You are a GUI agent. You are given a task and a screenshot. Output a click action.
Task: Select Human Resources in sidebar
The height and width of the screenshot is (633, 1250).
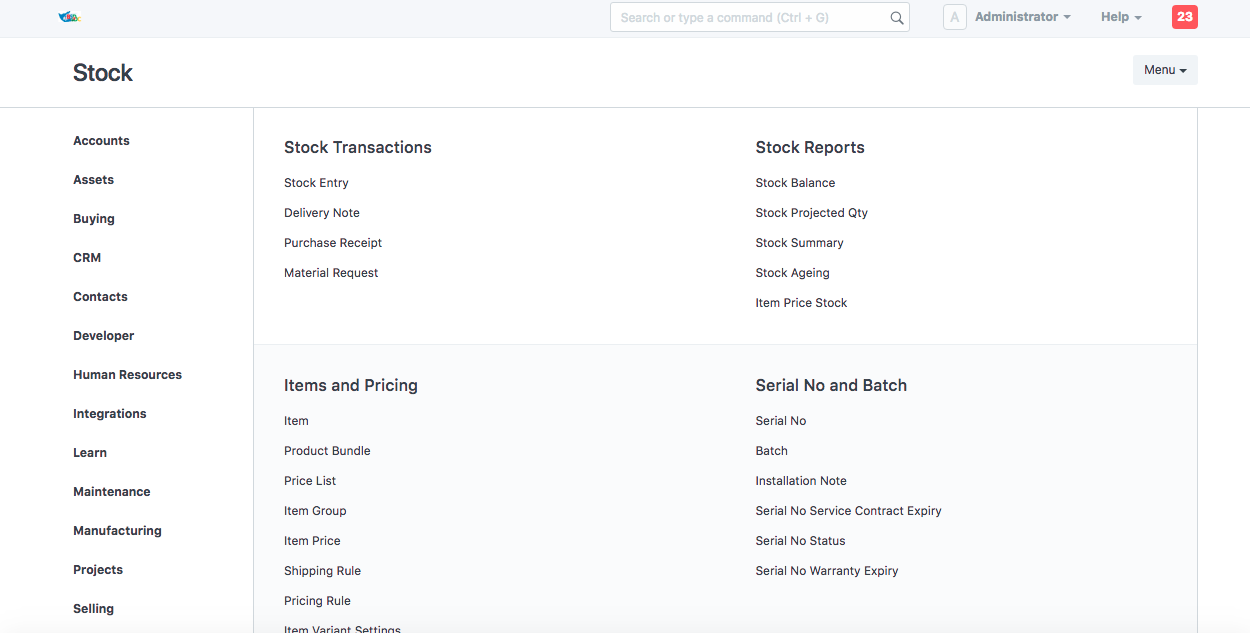click(127, 375)
